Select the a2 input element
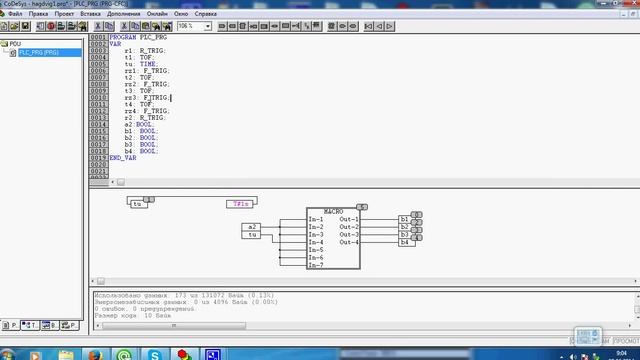The height and width of the screenshot is (360, 640). (x=251, y=227)
